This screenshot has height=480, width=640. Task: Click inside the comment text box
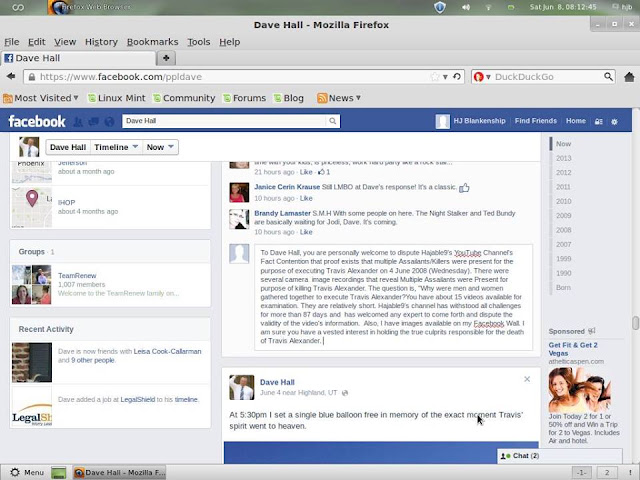click(393, 297)
